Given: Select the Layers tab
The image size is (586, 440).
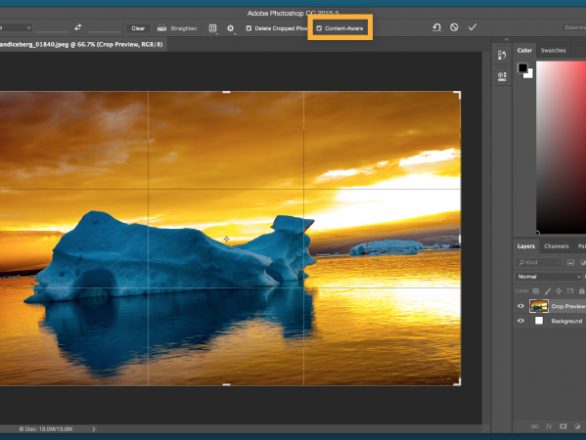Looking at the screenshot, I should (x=526, y=246).
